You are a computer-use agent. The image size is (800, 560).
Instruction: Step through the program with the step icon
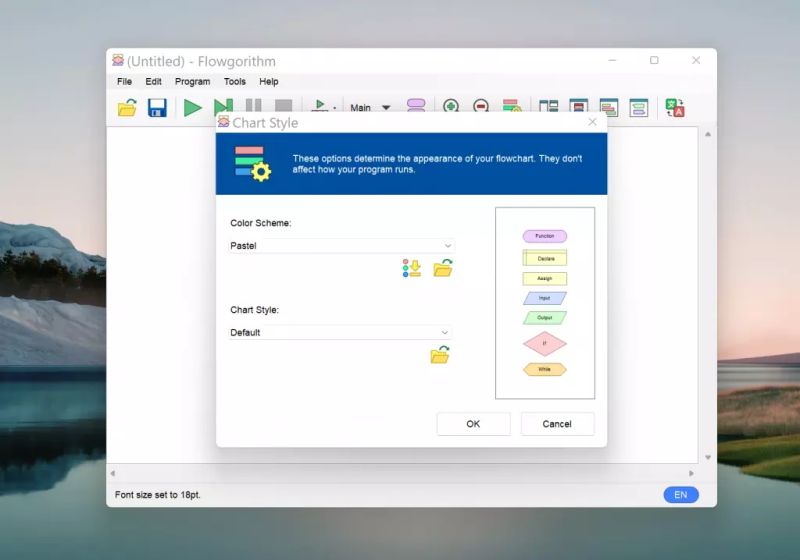pyautogui.click(x=223, y=106)
